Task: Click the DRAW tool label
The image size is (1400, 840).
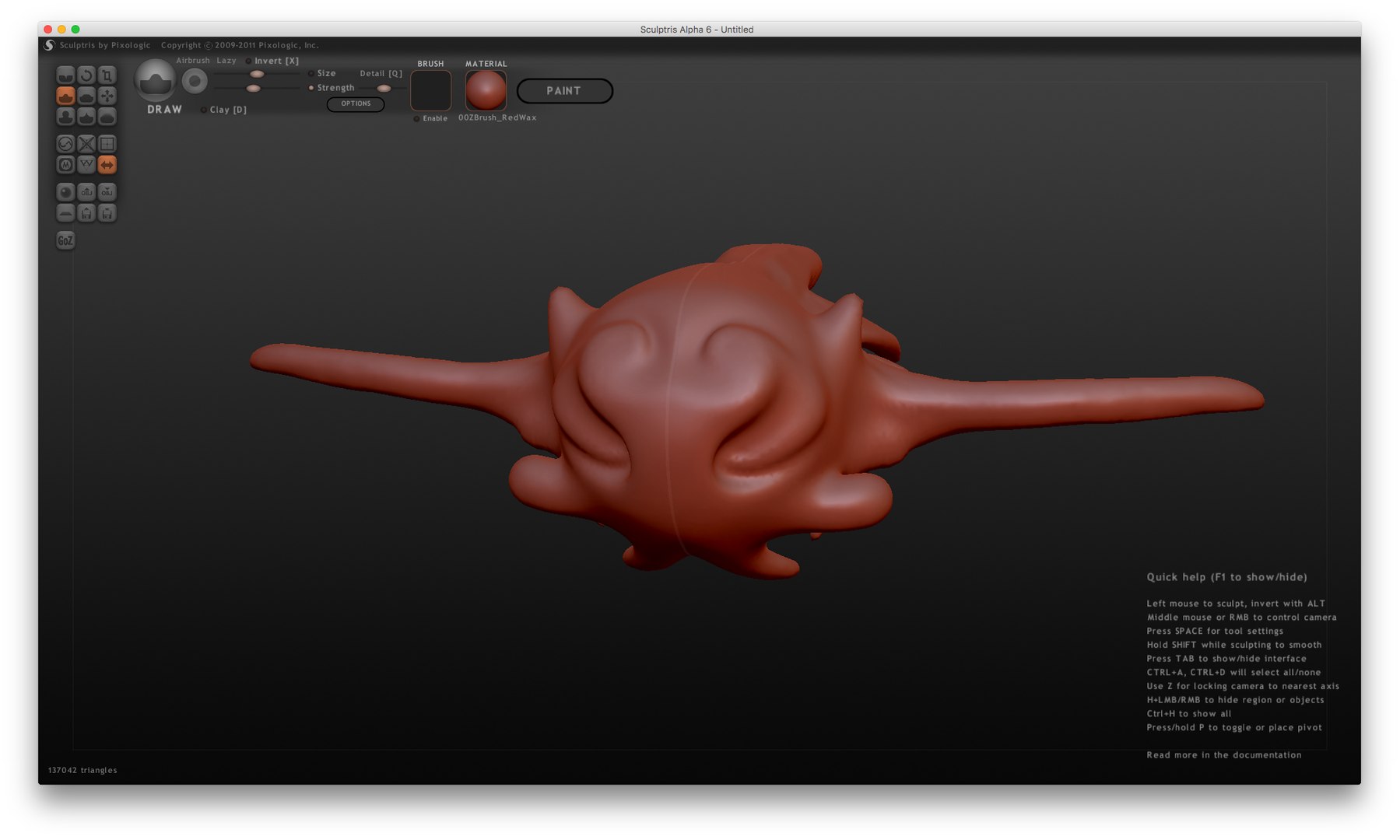Action: click(x=164, y=110)
